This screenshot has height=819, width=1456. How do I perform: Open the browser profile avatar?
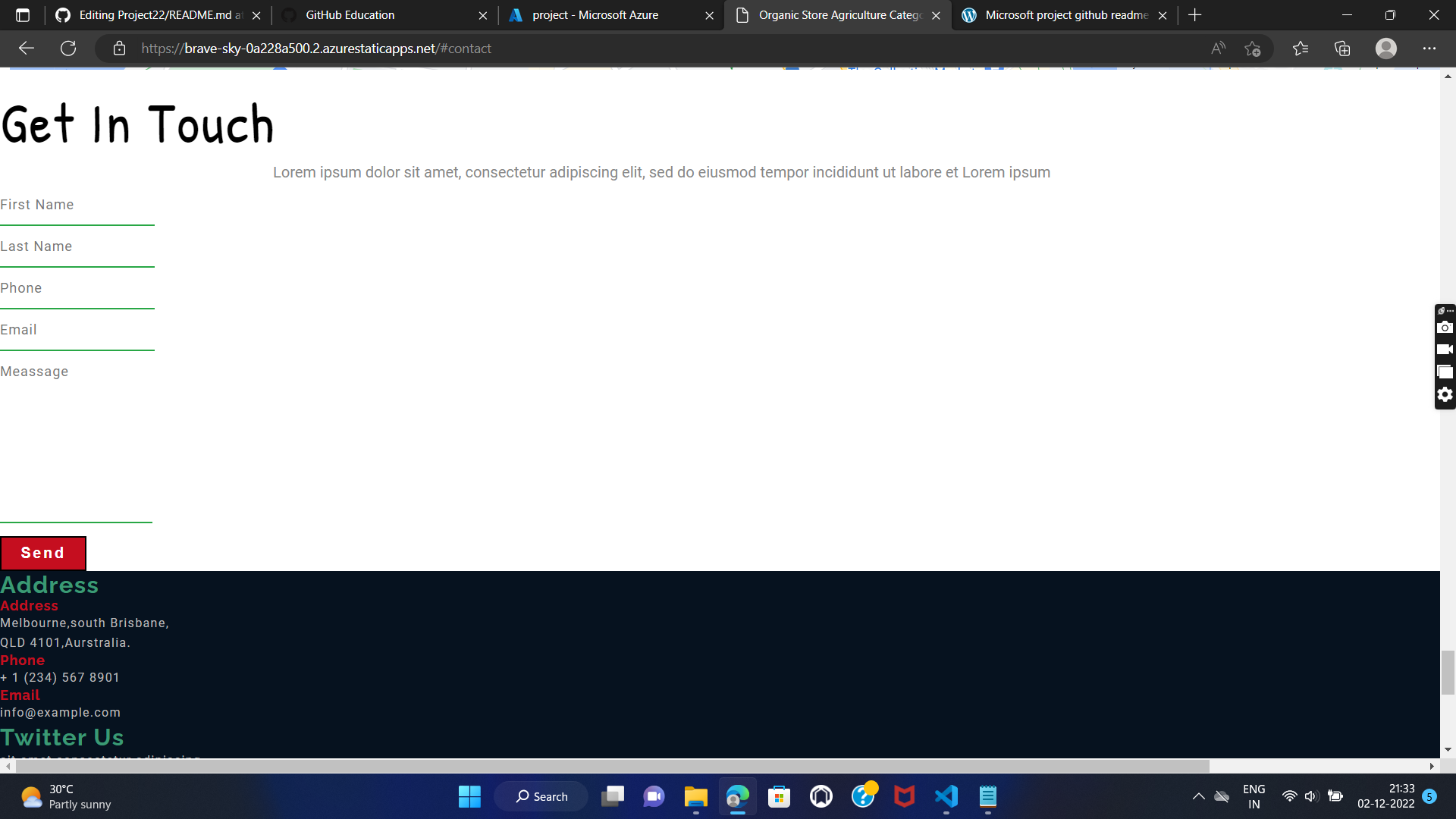[x=1385, y=49]
